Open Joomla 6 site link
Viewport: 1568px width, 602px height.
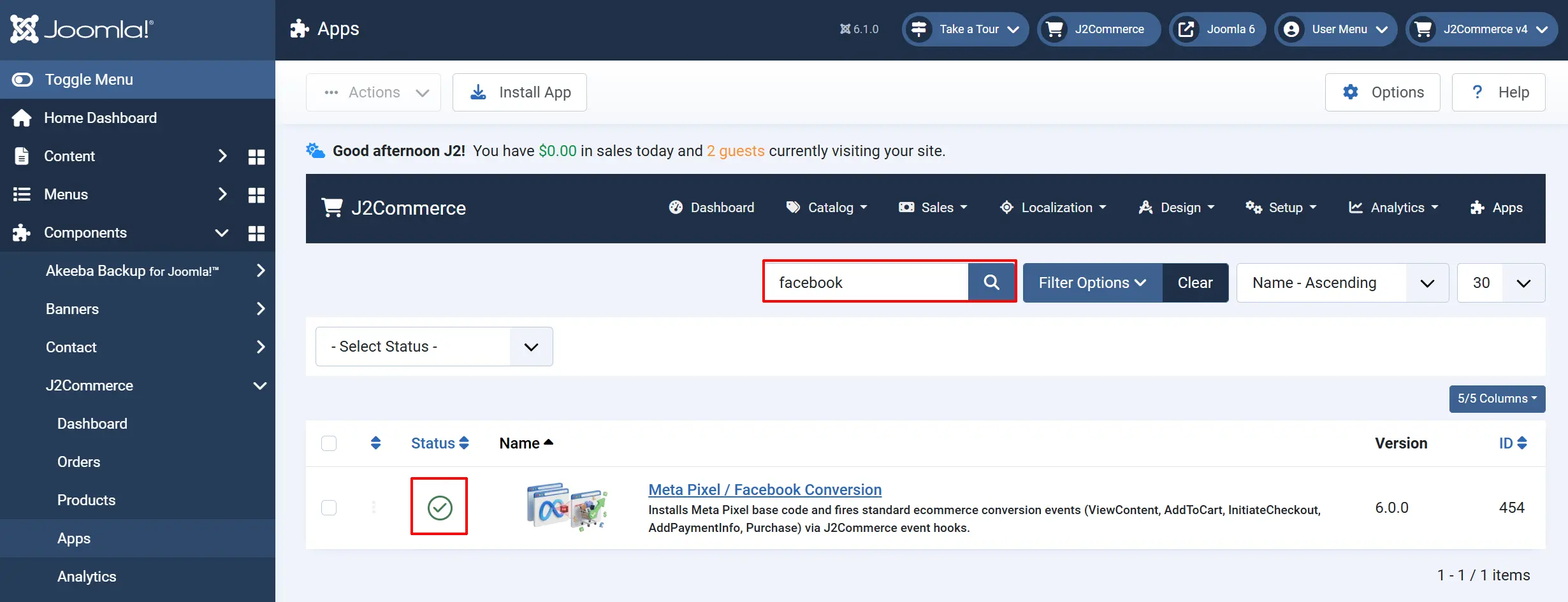pyautogui.click(x=1217, y=29)
